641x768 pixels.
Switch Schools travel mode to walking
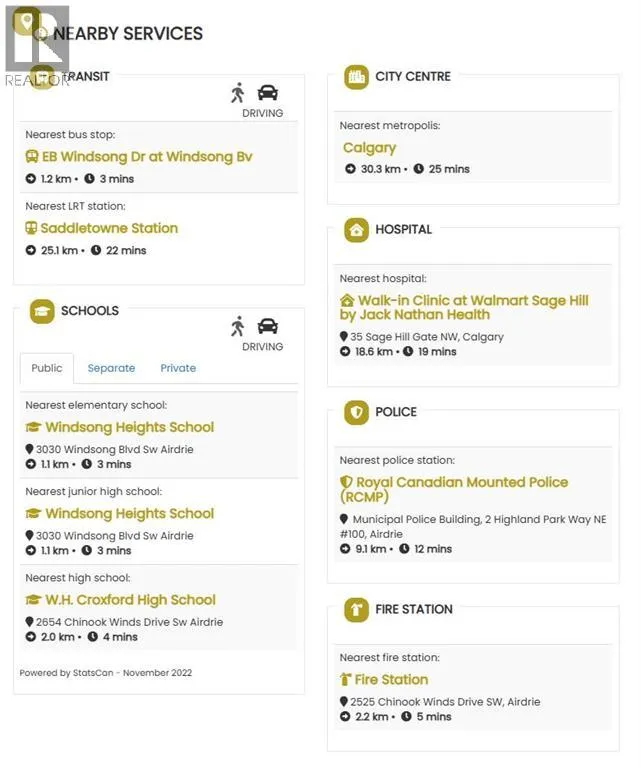click(x=237, y=326)
